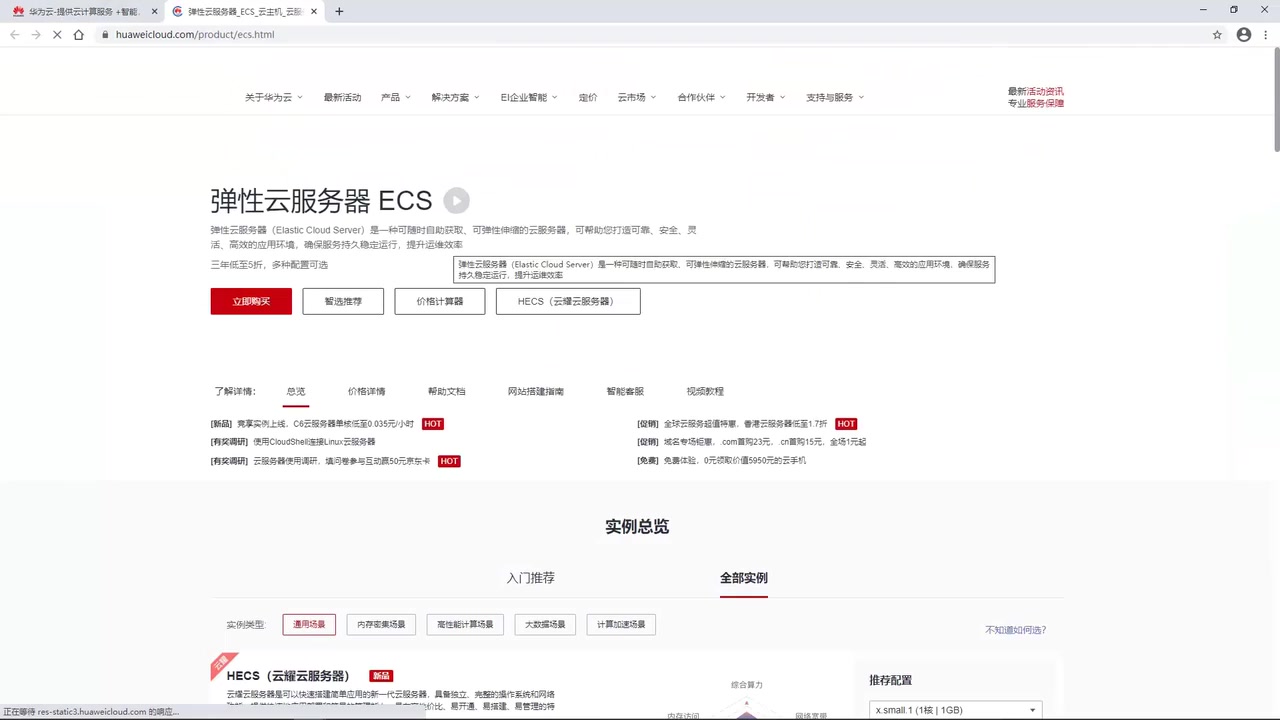Click the 实例总览 section title
The height and width of the screenshot is (720, 1280).
tap(637, 527)
